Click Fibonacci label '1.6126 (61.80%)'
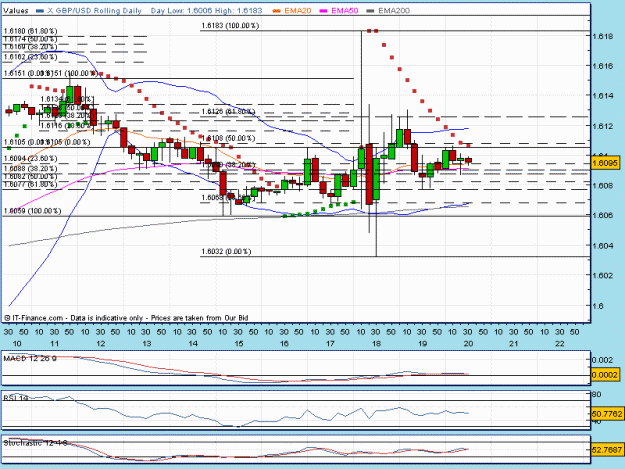The width and height of the screenshot is (625, 469). pyautogui.click(x=228, y=112)
